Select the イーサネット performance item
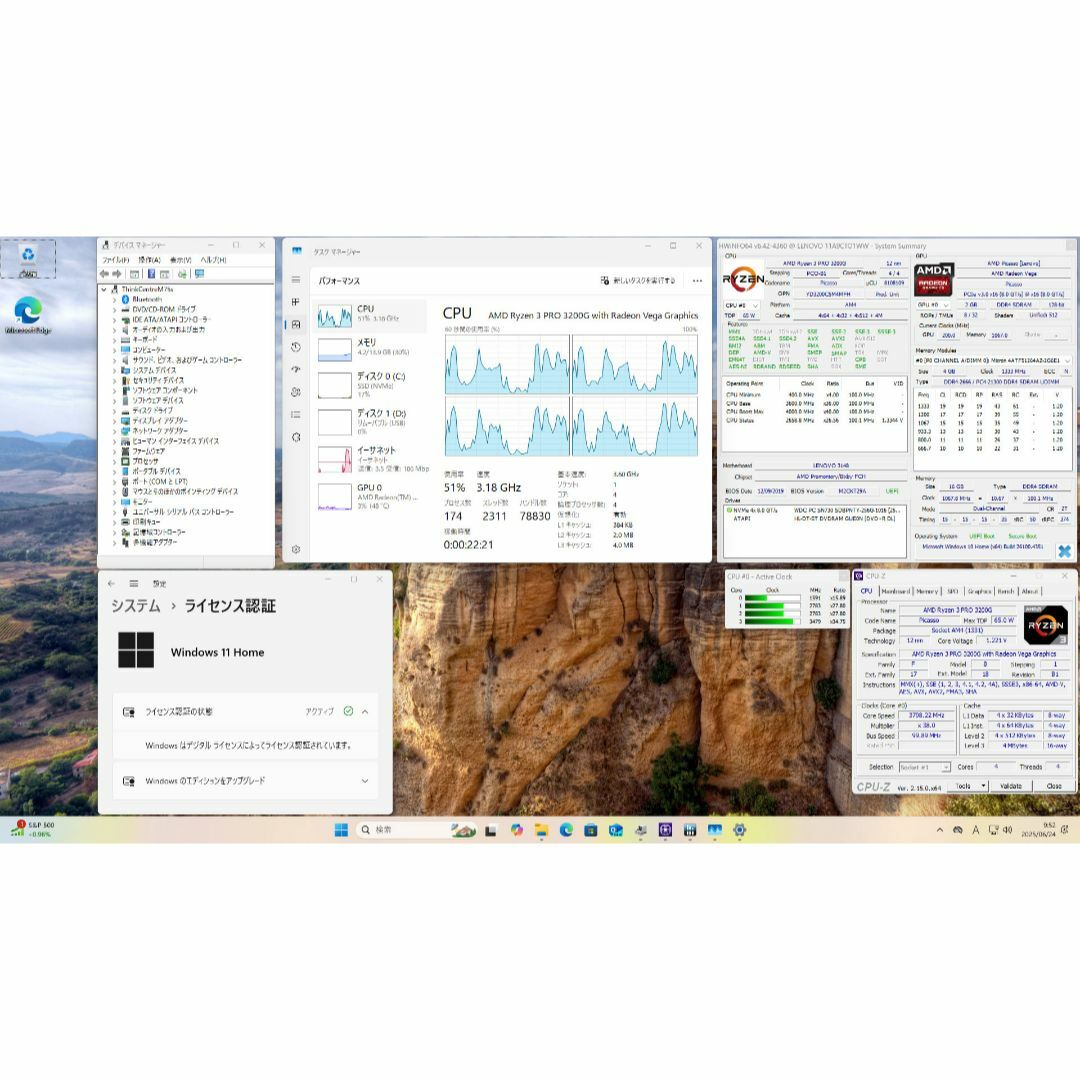This screenshot has height=1080, width=1080. coord(371,459)
